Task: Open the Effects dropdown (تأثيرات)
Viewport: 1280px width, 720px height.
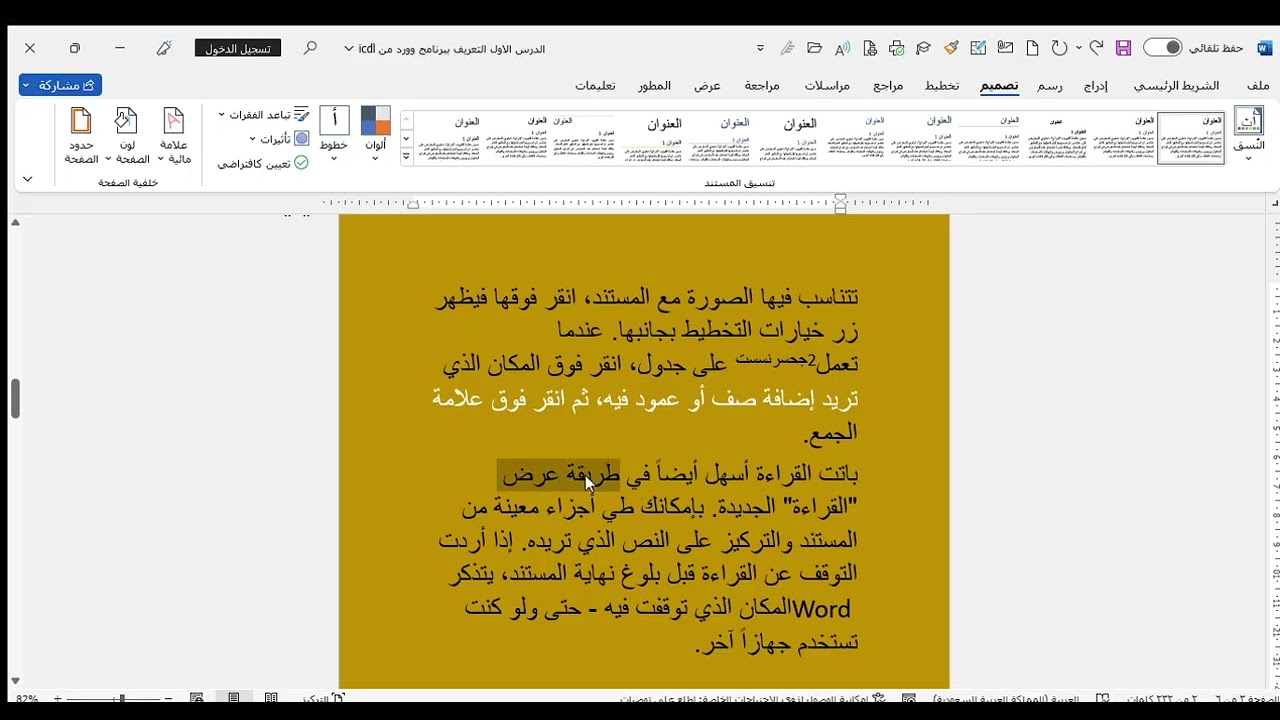Action: pos(279,139)
